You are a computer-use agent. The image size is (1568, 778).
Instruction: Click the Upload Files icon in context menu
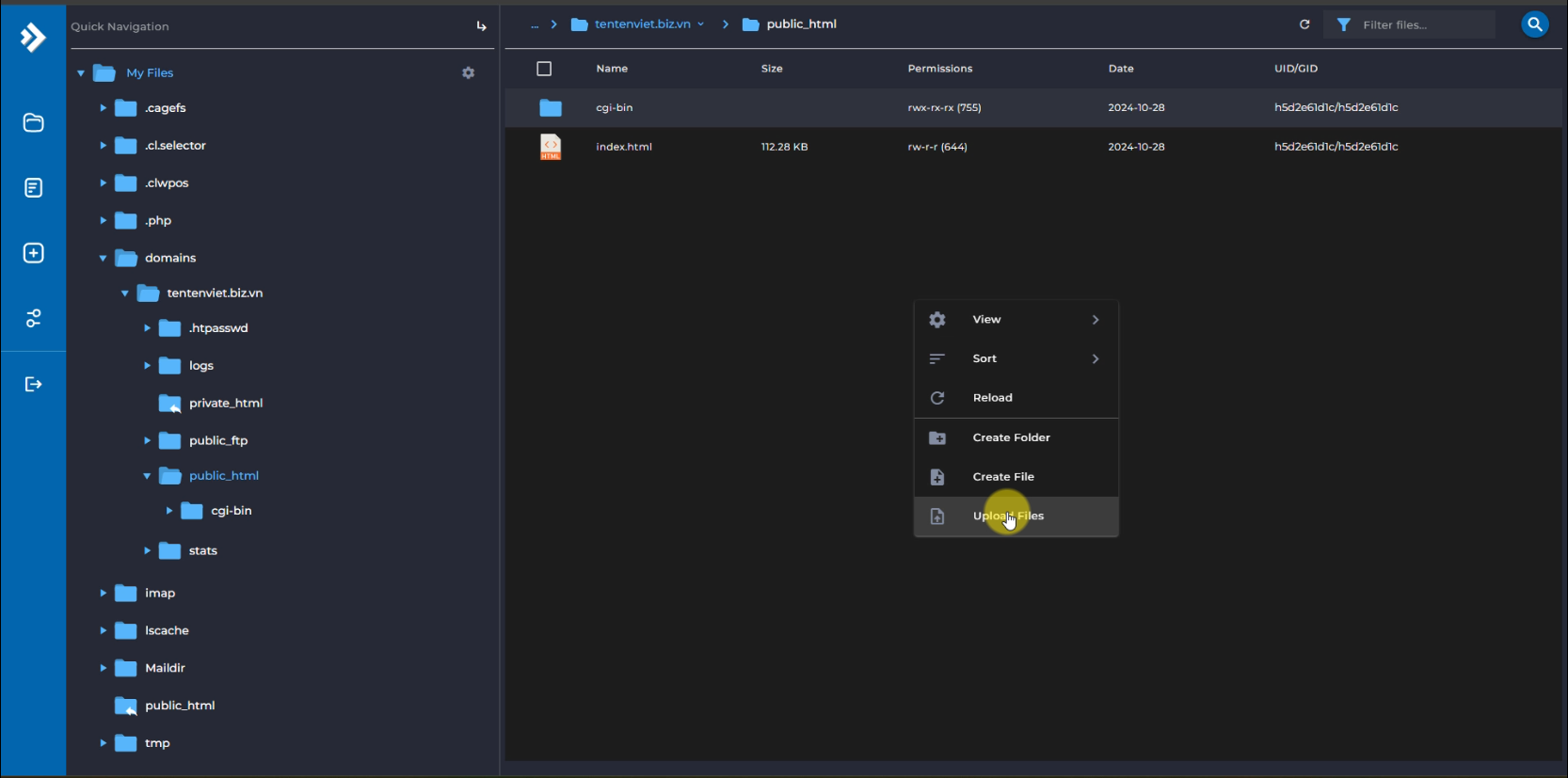(937, 516)
